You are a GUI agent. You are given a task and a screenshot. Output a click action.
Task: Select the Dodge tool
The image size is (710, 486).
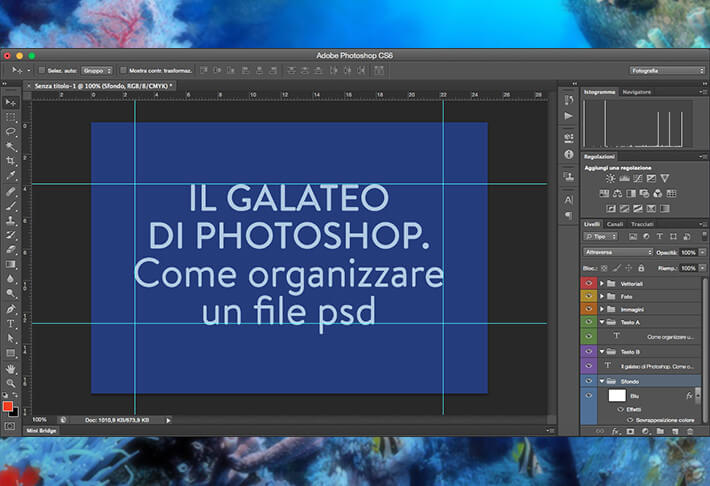click(x=11, y=294)
